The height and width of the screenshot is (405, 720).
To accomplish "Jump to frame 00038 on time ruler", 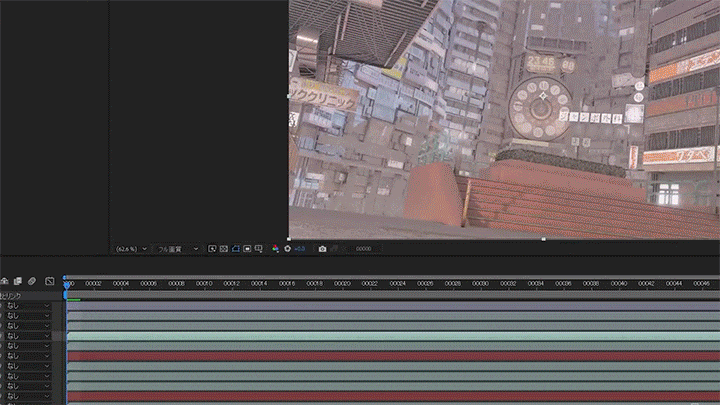I will click(x=591, y=284).
